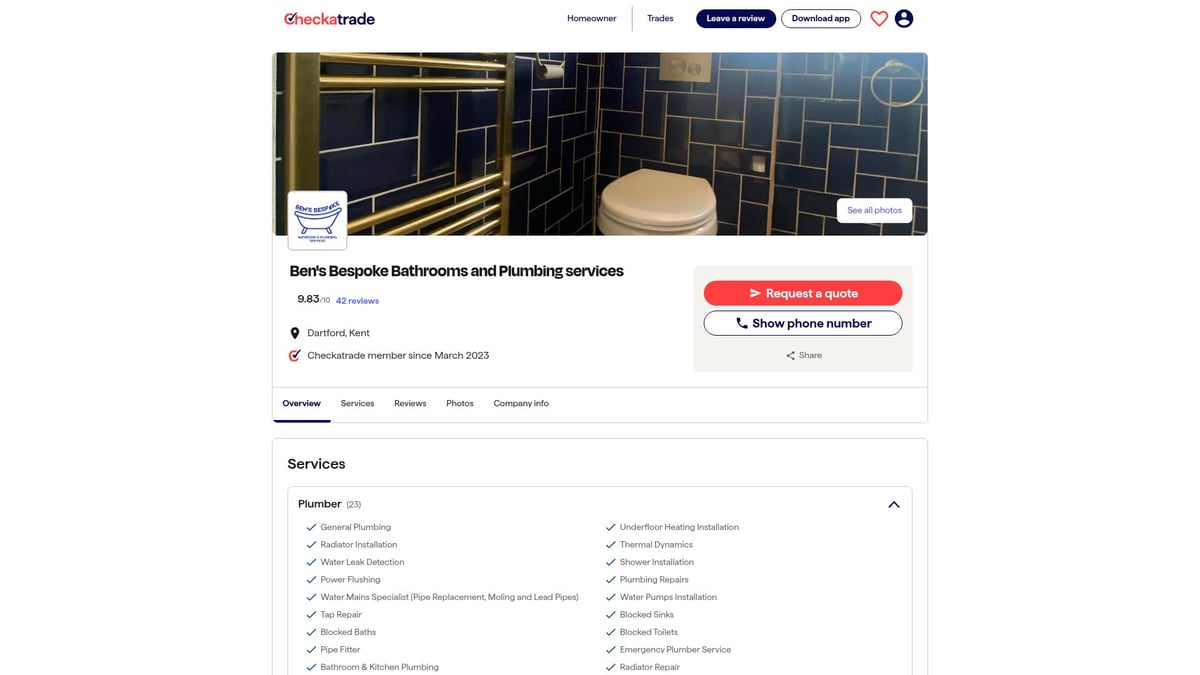Click the share icon
This screenshot has width=1200, height=675.
[x=790, y=356]
